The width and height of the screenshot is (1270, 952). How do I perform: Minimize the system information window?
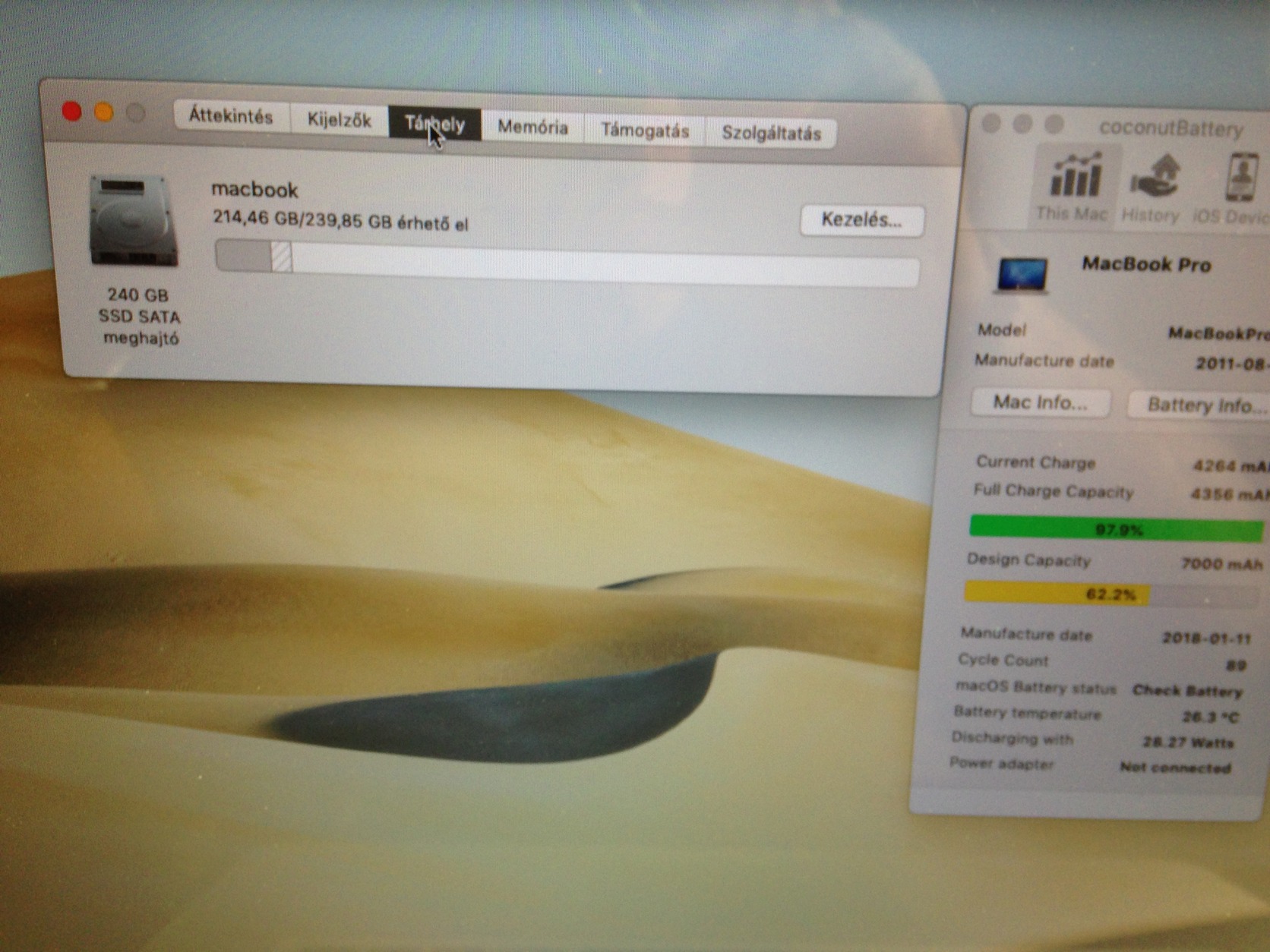(x=104, y=113)
